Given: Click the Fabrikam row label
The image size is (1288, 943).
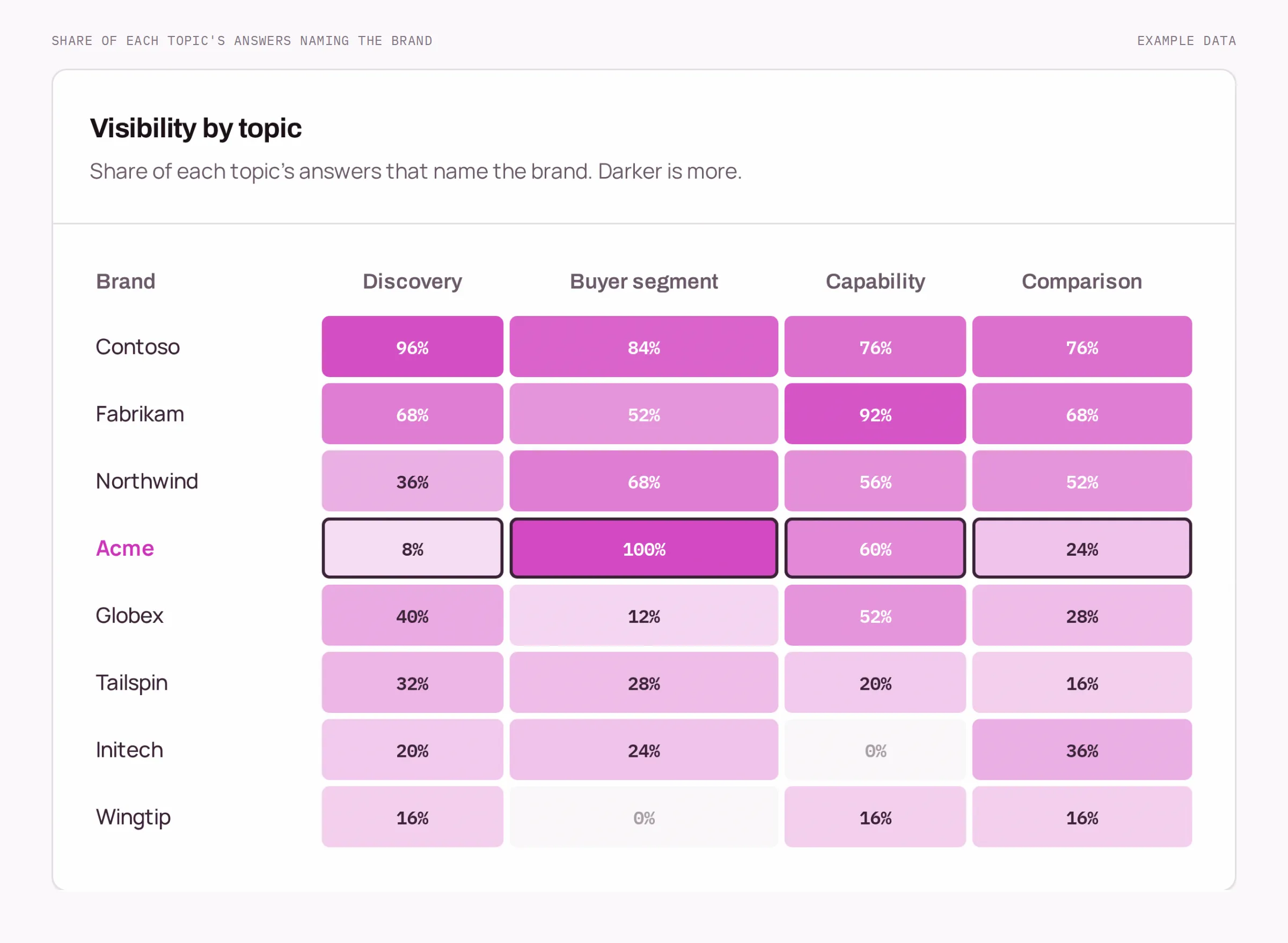Looking at the screenshot, I should point(140,414).
